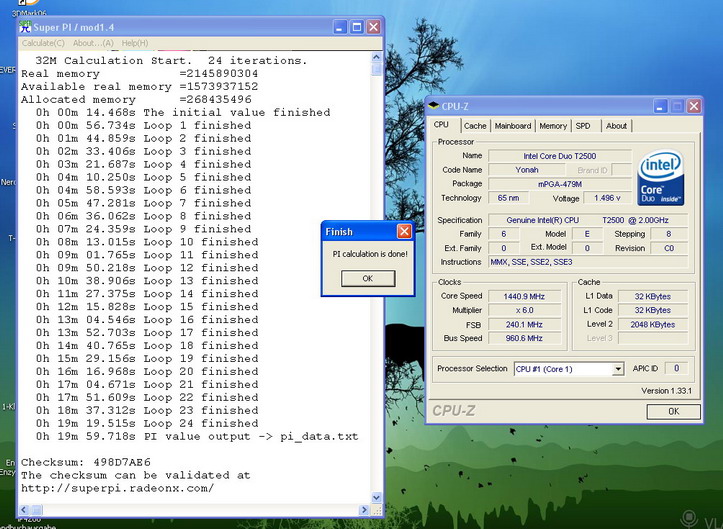Click the Multiplier value x 6.0
Viewport: 723px width, 529px height.
pyautogui.click(x=524, y=310)
